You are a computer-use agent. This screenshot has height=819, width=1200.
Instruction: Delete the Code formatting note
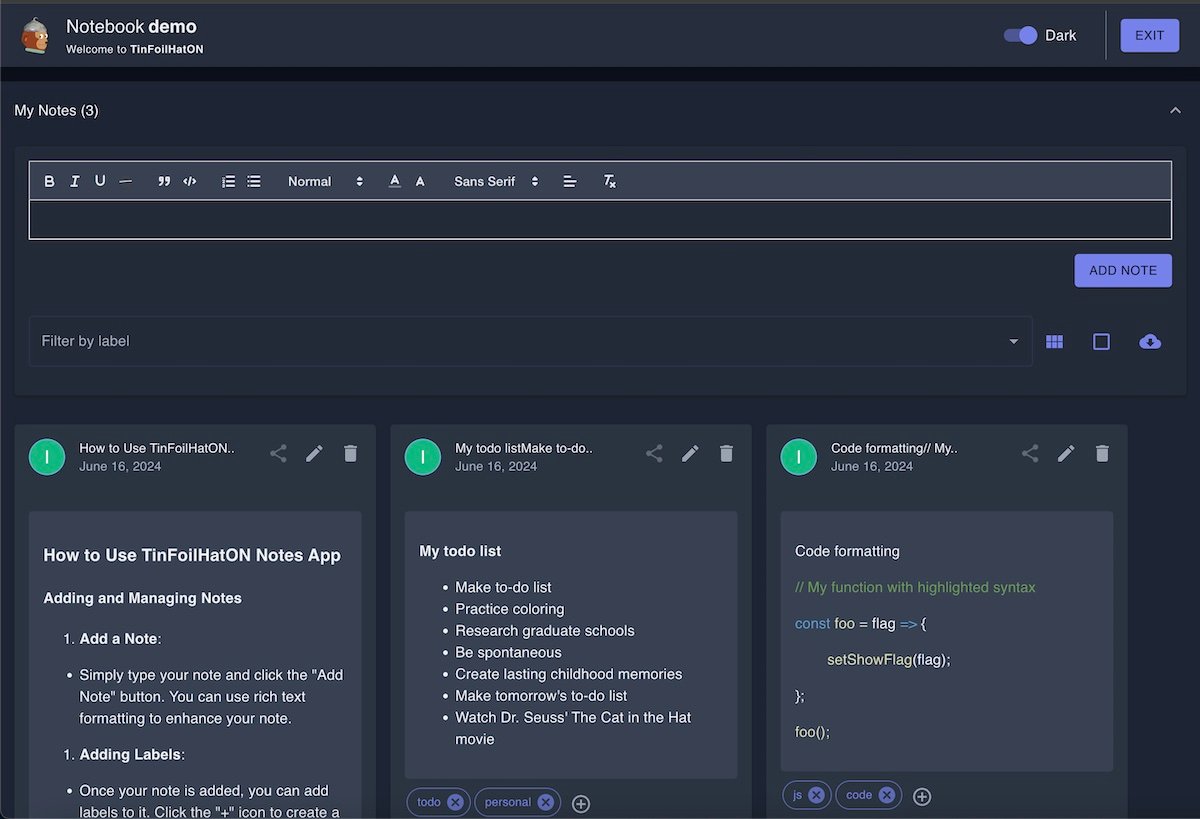click(1102, 454)
